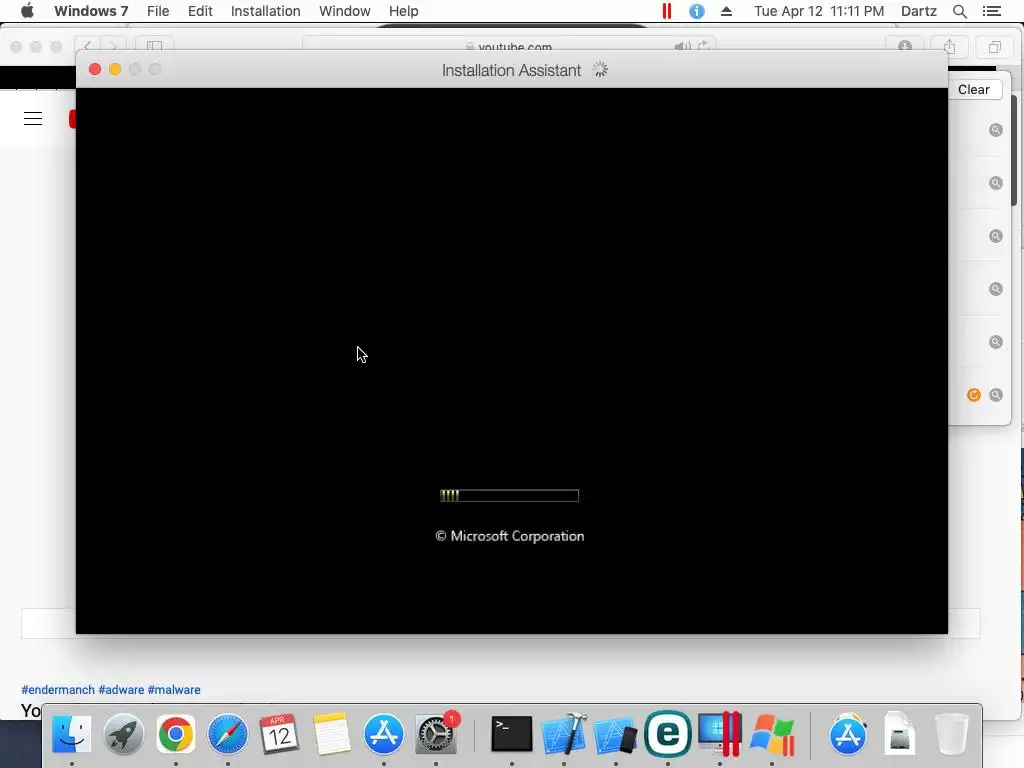The height and width of the screenshot is (768, 1024).
Task: Open Launchpad from the Dock
Action: [x=123, y=734]
